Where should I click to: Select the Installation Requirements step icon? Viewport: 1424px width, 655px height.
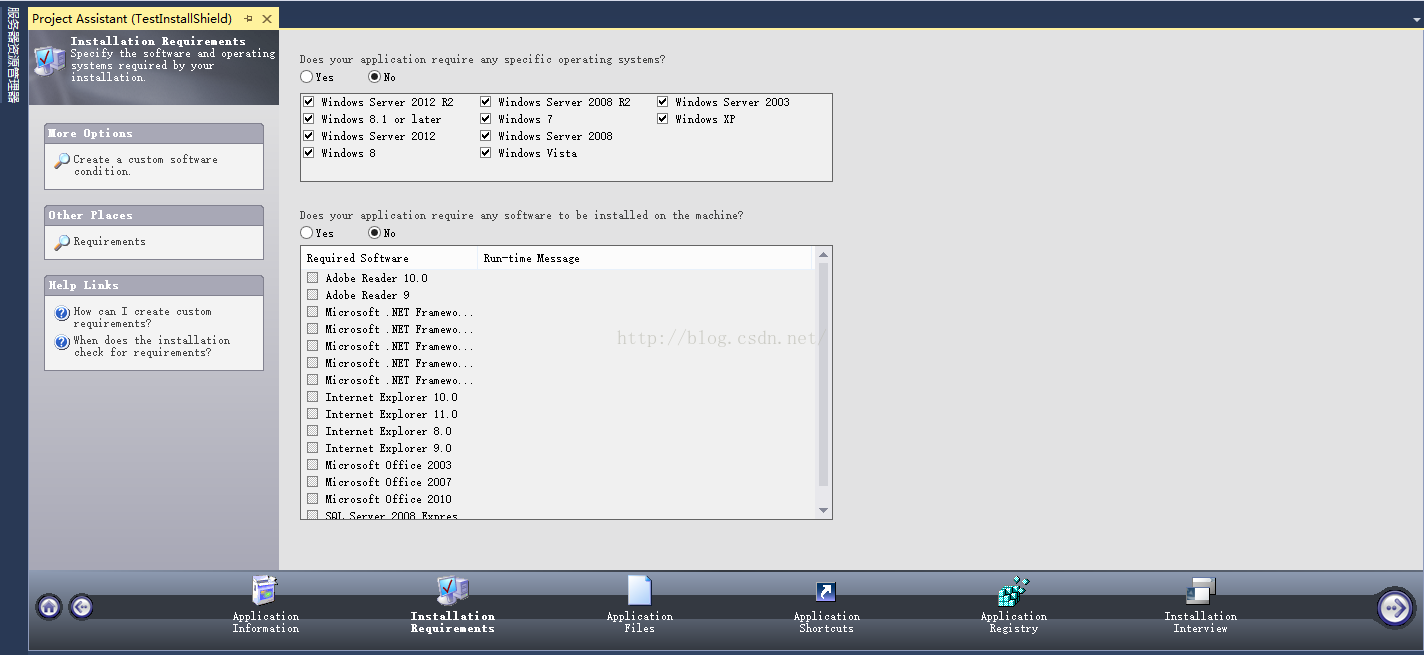pyautogui.click(x=453, y=590)
